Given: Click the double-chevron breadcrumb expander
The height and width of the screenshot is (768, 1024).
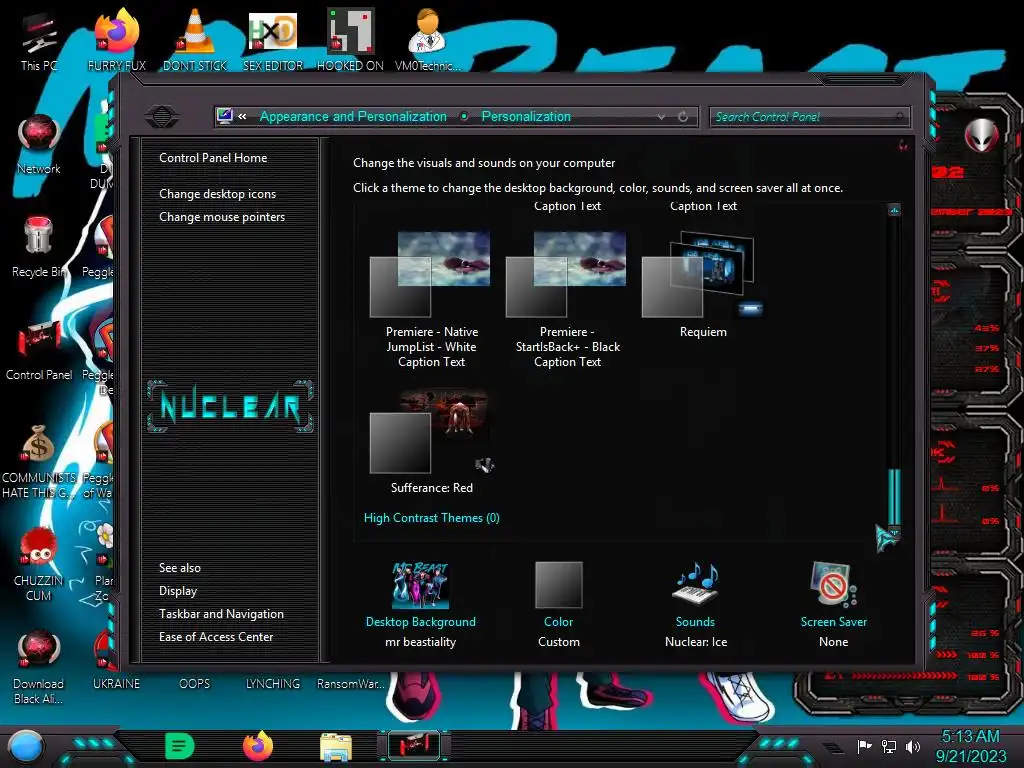Looking at the screenshot, I should pyautogui.click(x=242, y=116).
